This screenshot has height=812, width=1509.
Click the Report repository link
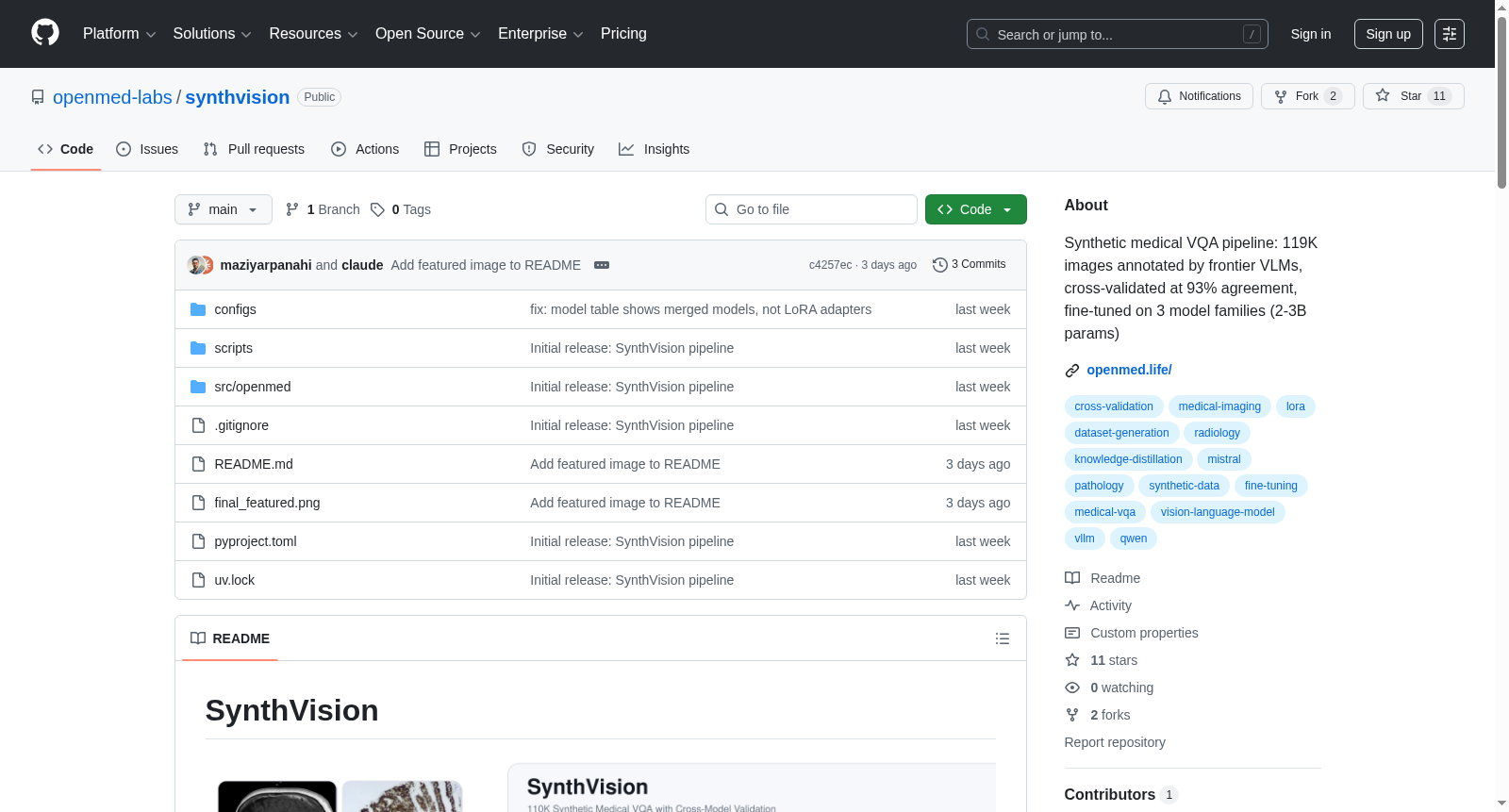click(x=1115, y=742)
